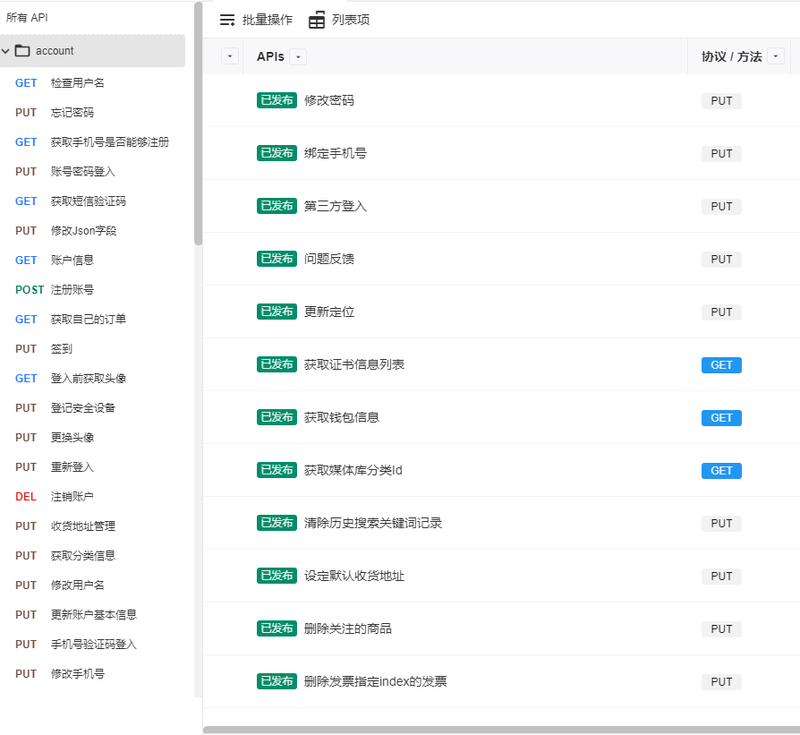The image size is (800, 735).
Task: Open the 列表项 column settings
Action: (x=339, y=20)
